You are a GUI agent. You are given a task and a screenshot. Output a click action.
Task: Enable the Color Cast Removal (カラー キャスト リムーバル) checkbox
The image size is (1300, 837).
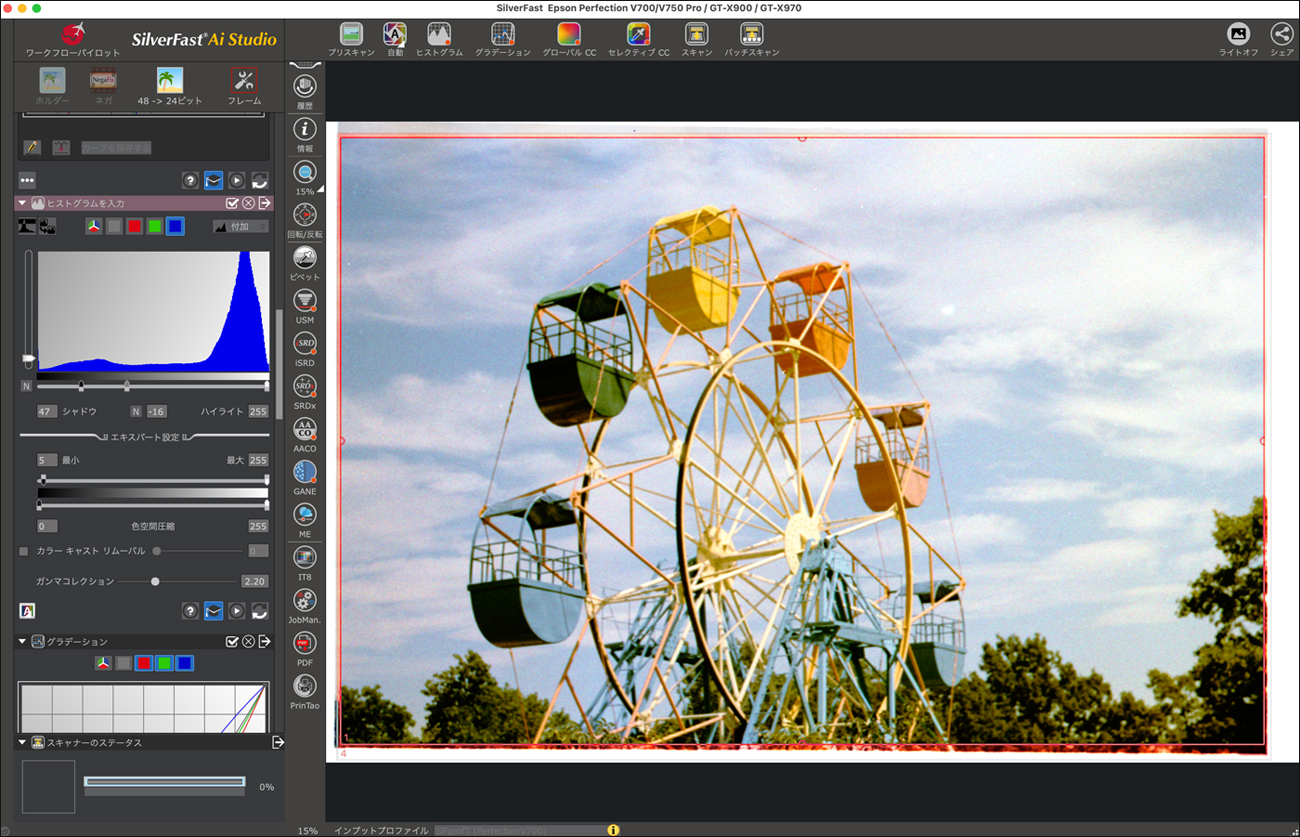[x=24, y=551]
